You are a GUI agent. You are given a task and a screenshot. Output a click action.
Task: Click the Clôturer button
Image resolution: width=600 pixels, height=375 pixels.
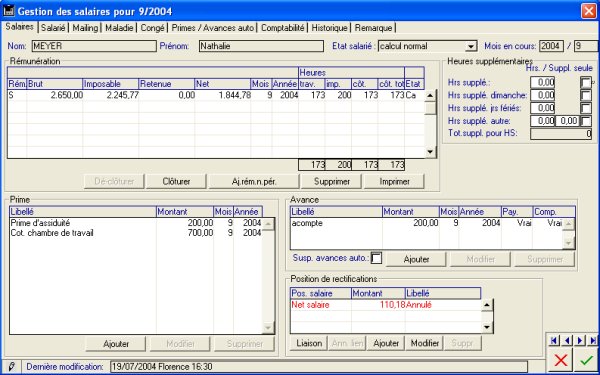coord(176,181)
